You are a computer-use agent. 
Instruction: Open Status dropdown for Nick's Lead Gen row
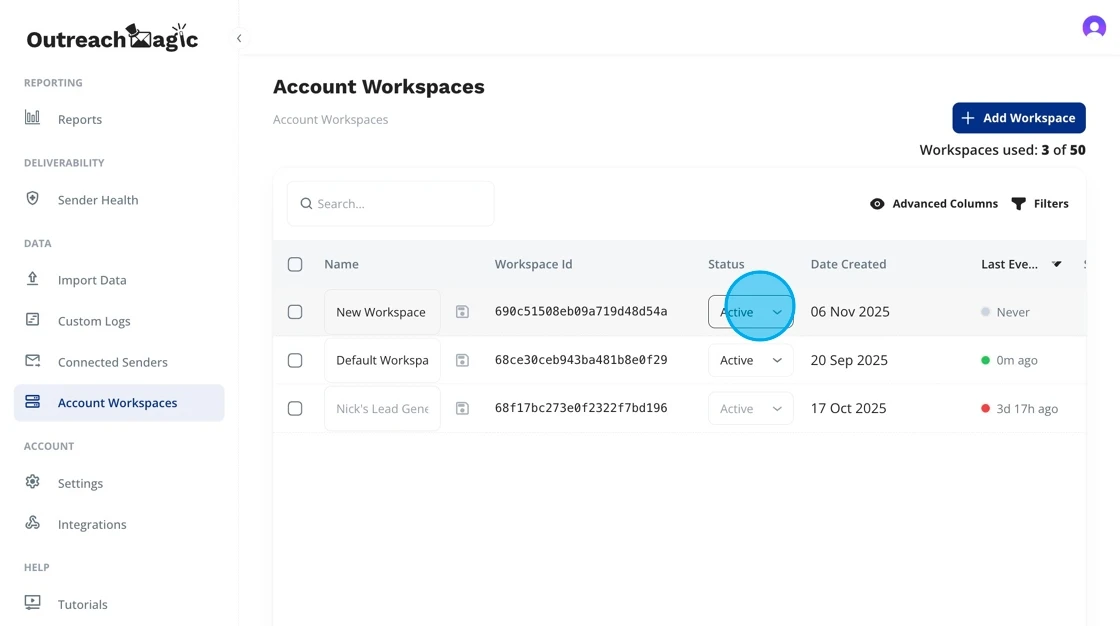pos(751,408)
